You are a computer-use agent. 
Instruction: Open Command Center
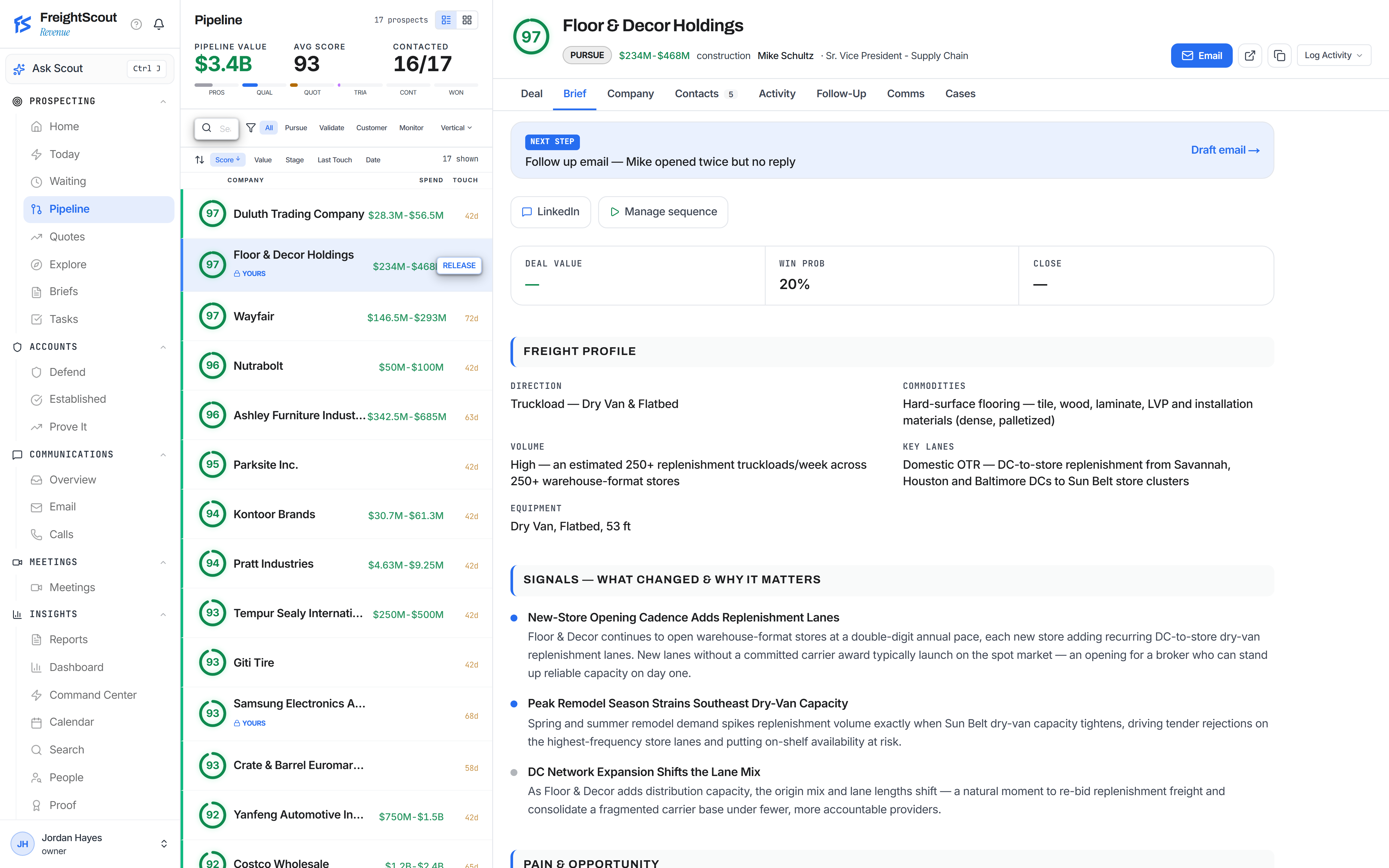pos(99,695)
